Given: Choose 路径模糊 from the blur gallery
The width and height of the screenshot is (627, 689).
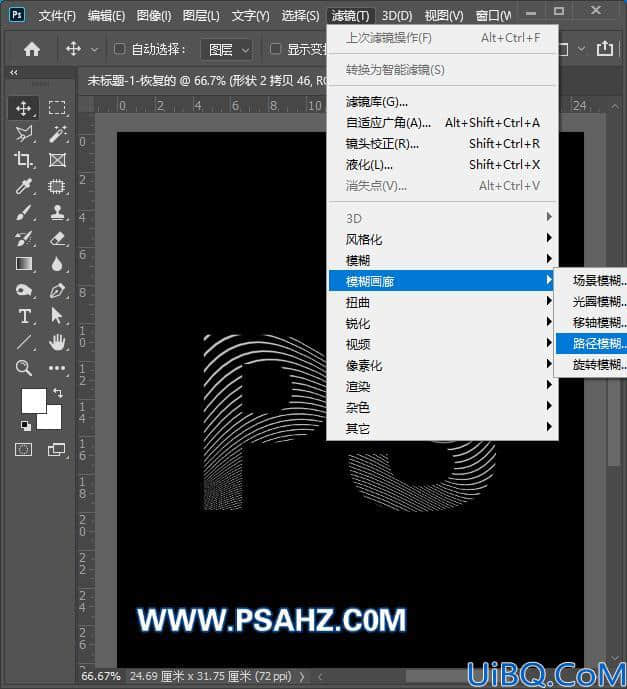Looking at the screenshot, I should point(591,343).
